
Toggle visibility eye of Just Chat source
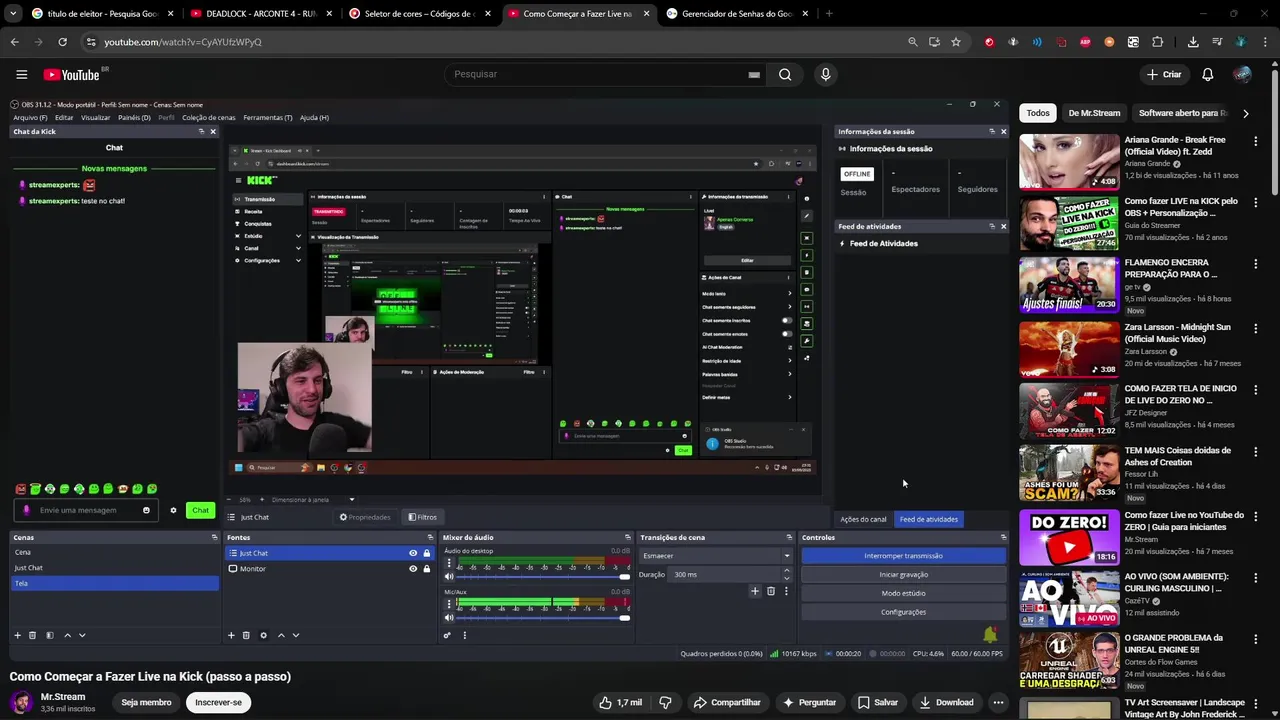[413, 553]
